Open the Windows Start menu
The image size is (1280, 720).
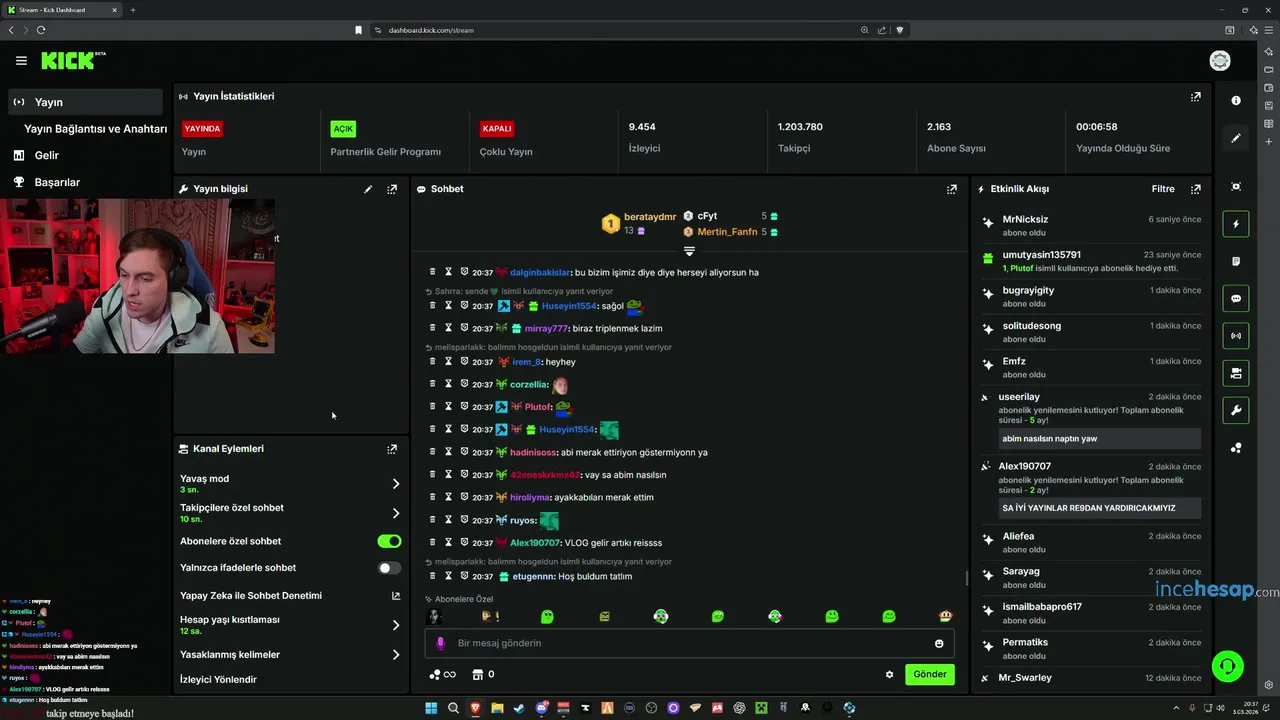point(431,708)
